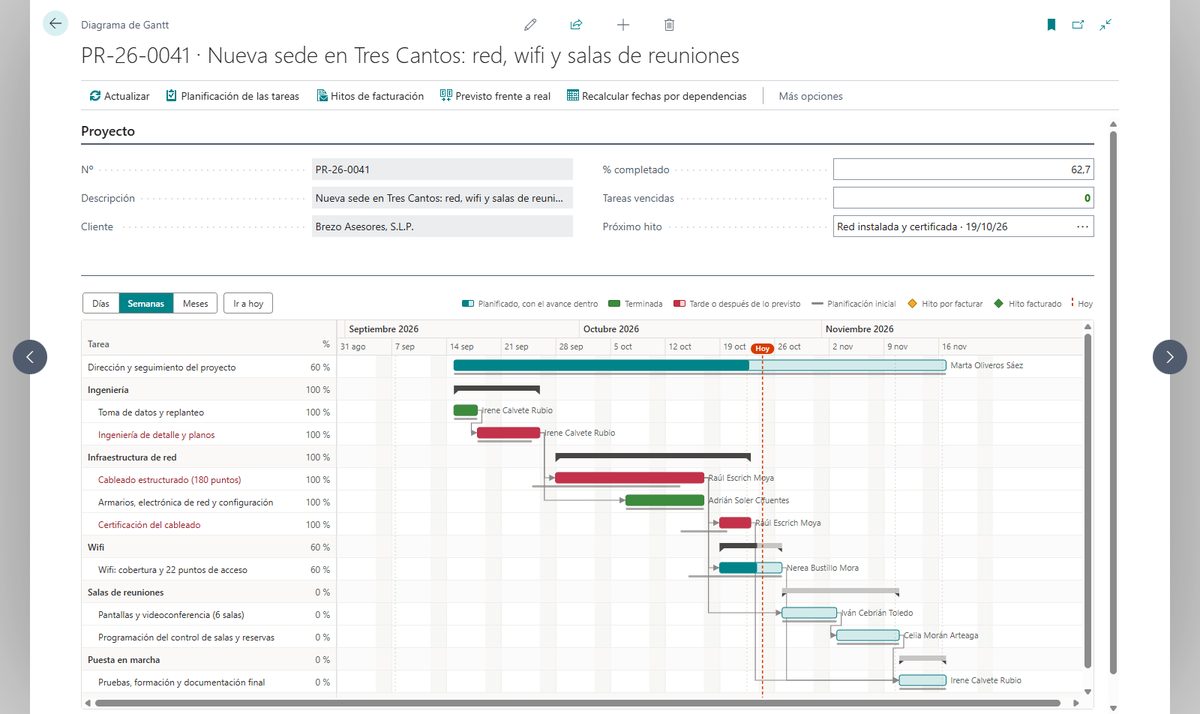Click the green Toma de datos bar
Screen dimensions: 1200x714
(466, 410)
